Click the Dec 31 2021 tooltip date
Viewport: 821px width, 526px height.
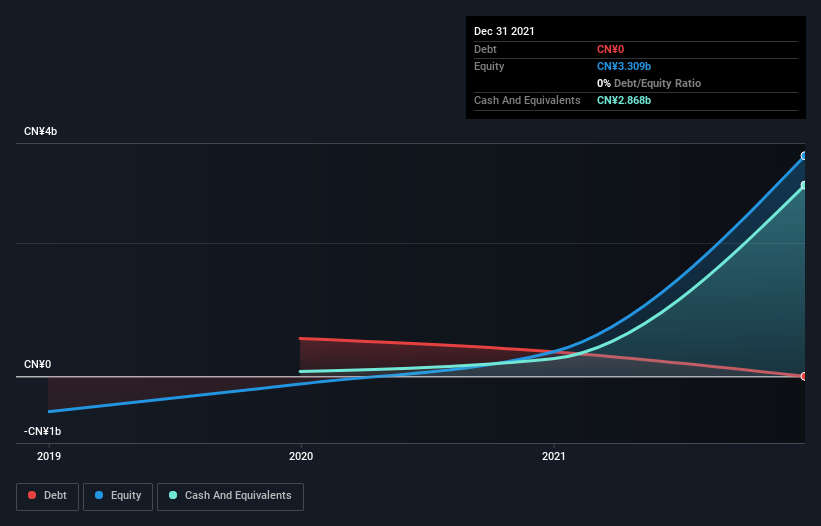click(504, 31)
